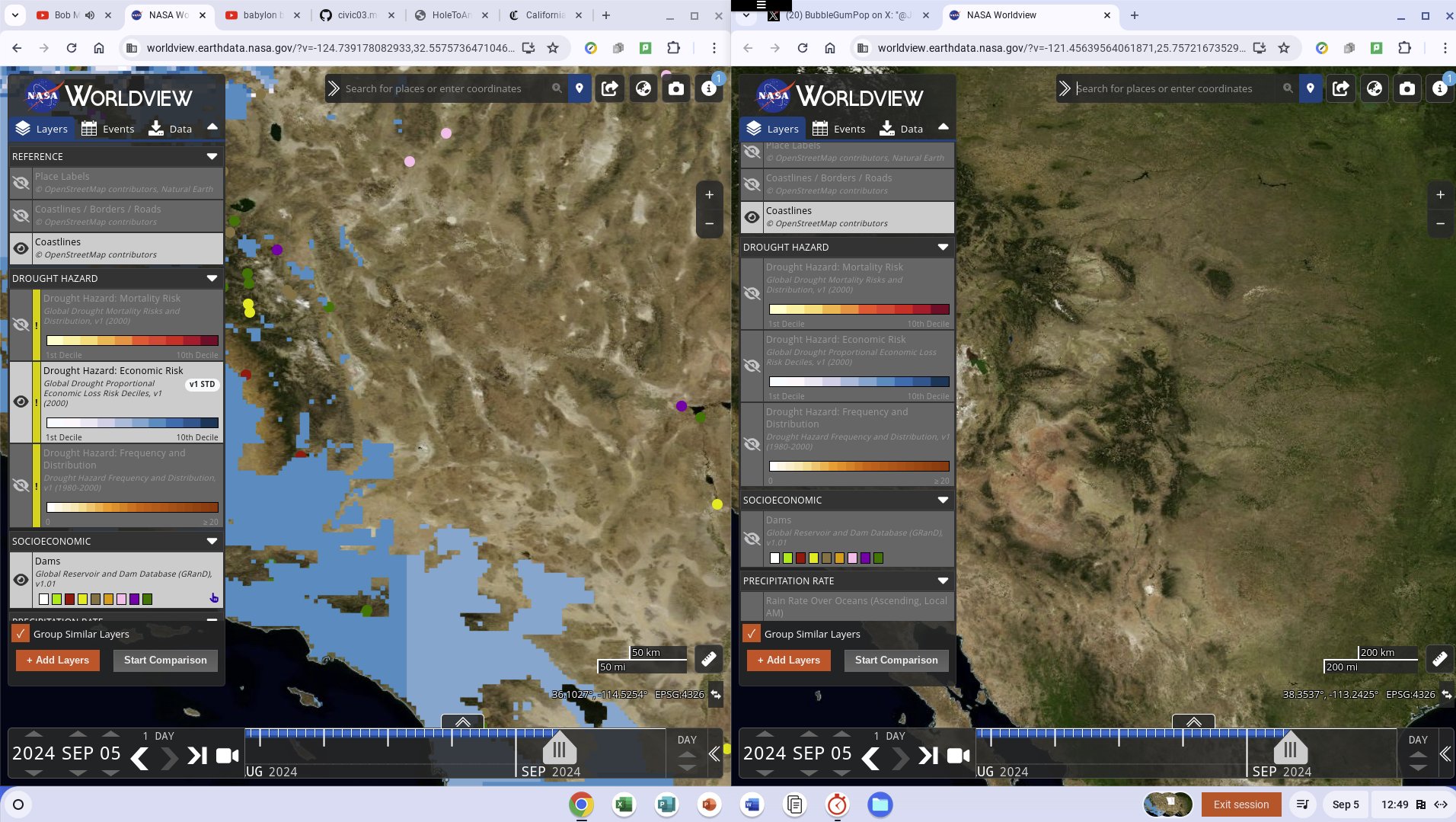
Task: Click Exit session button in taskbar
Action: coord(1241,804)
